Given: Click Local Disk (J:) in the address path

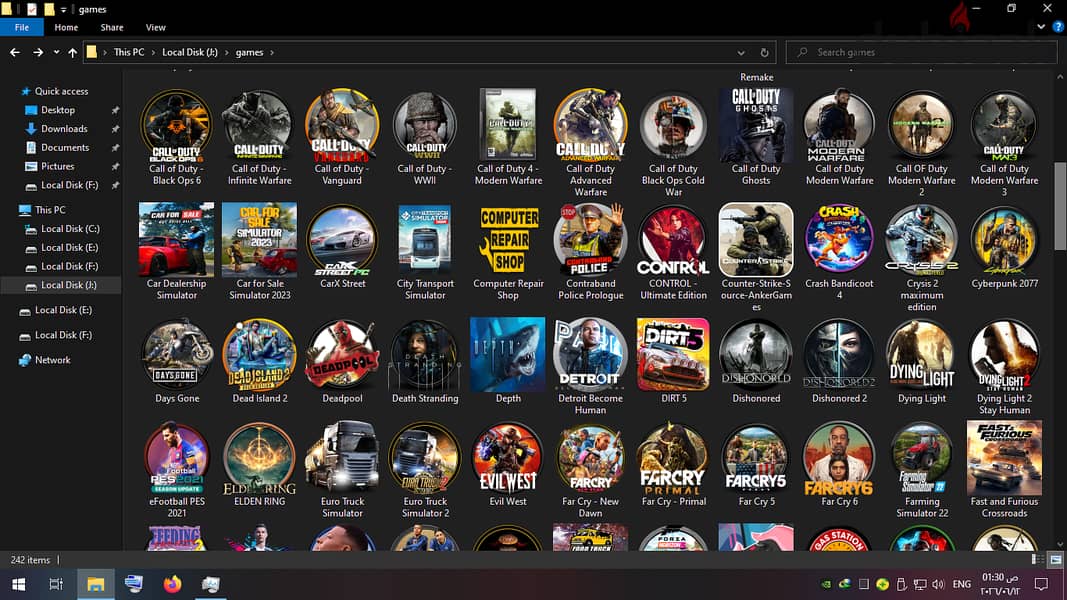Looking at the screenshot, I should tap(190, 52).
